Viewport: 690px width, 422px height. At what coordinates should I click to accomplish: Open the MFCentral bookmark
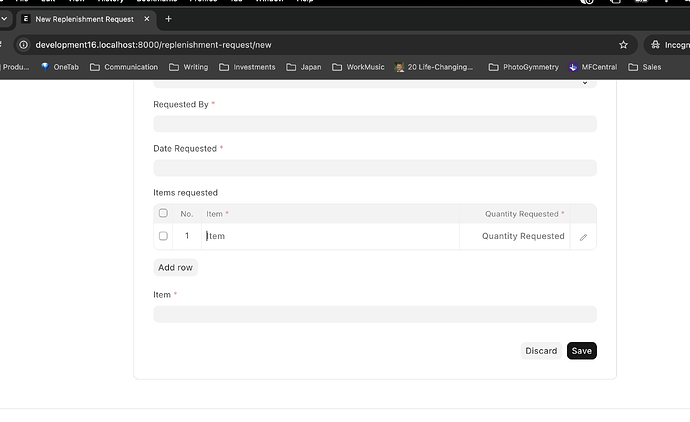[x=593, y=67]
